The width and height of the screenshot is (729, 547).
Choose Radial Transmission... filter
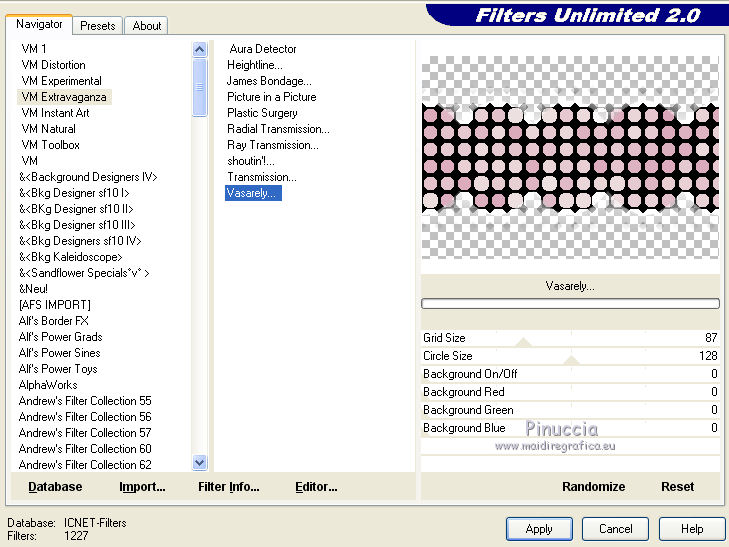coord(278,129)
